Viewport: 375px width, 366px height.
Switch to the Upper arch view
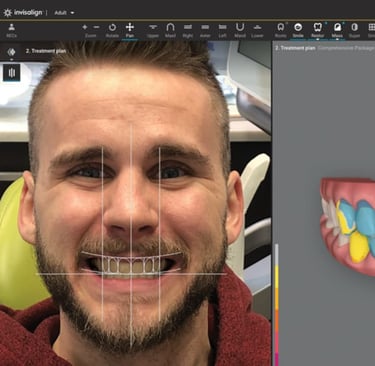pos(153,30)
